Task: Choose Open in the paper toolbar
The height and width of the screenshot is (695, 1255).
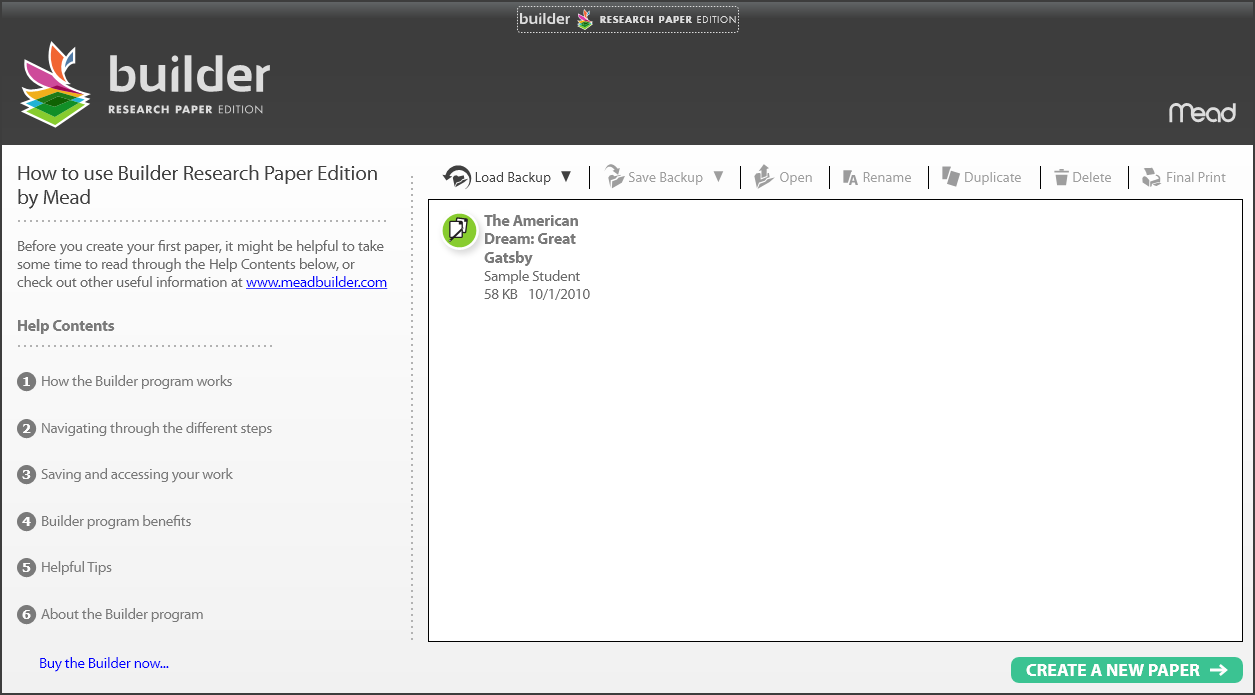Action: click(x=796, y=178)
